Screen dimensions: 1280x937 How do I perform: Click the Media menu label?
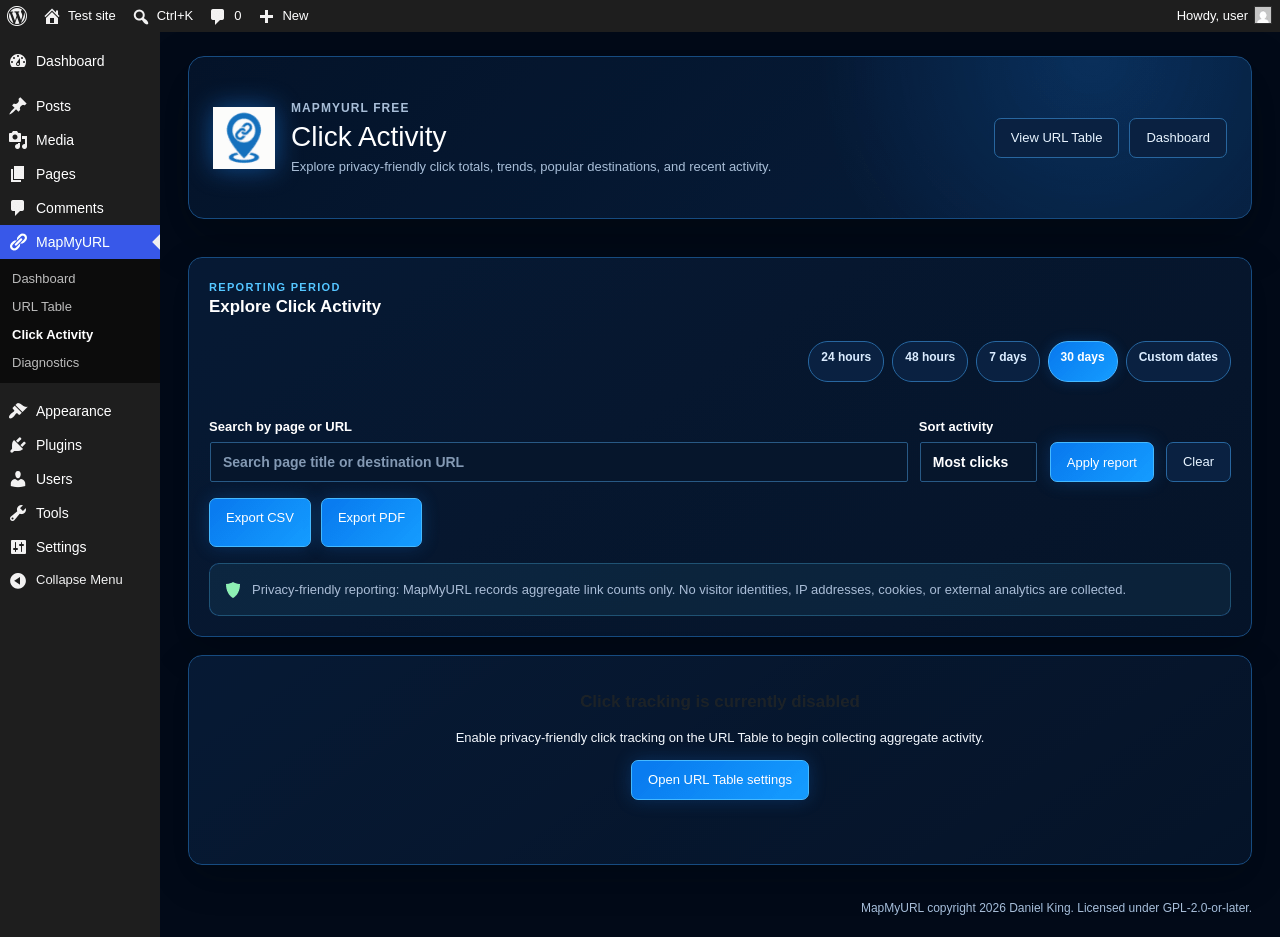pos(55,140)
